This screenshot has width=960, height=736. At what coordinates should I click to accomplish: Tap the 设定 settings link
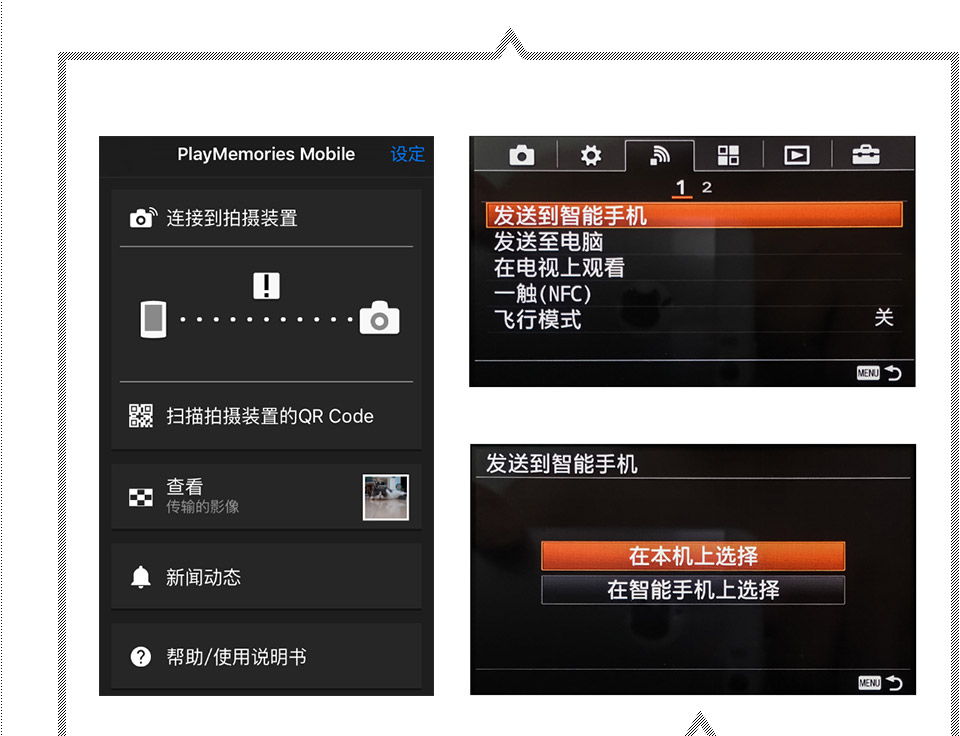pyautogui.click(x=407, y=154)
